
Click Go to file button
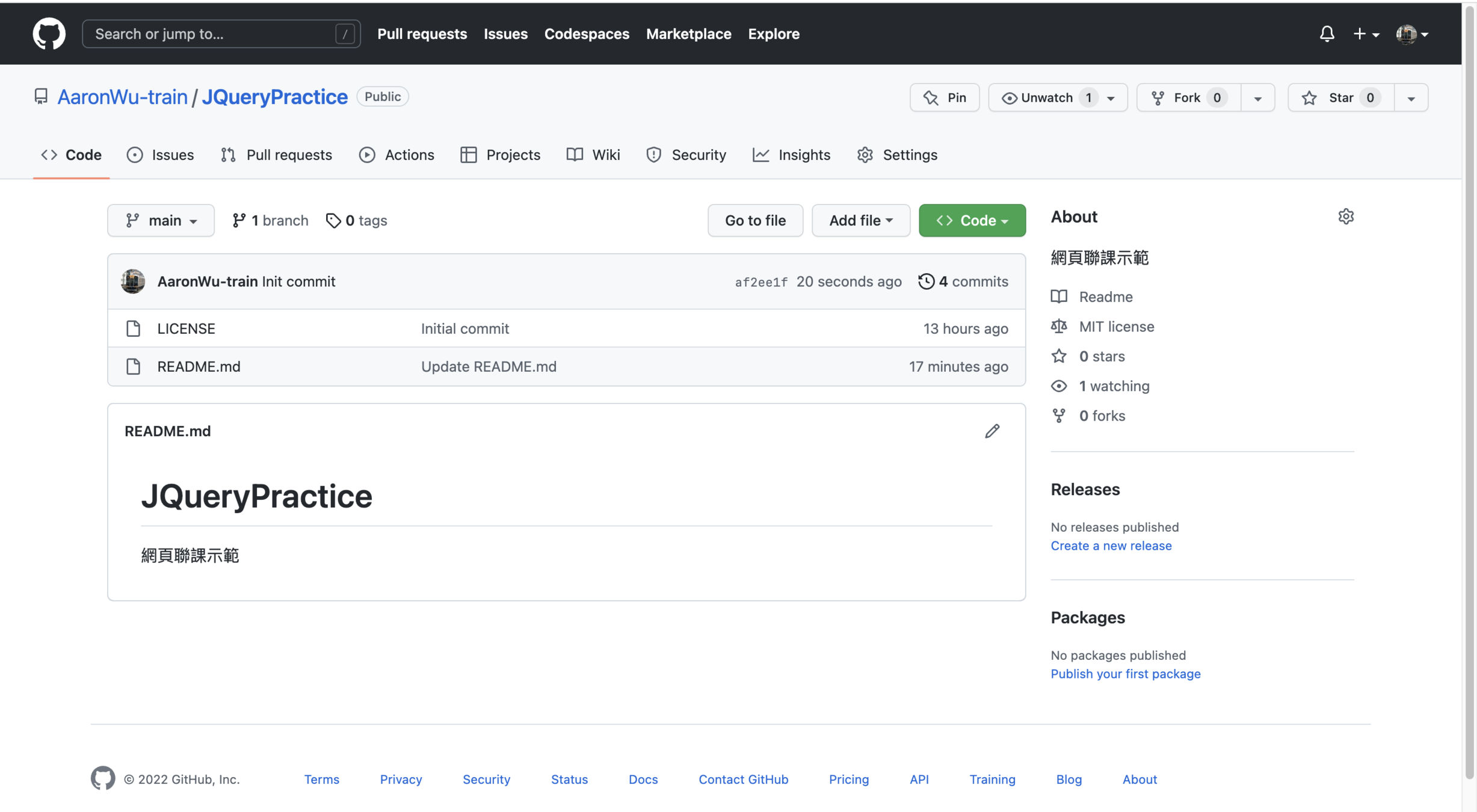[x=755, y=220]
